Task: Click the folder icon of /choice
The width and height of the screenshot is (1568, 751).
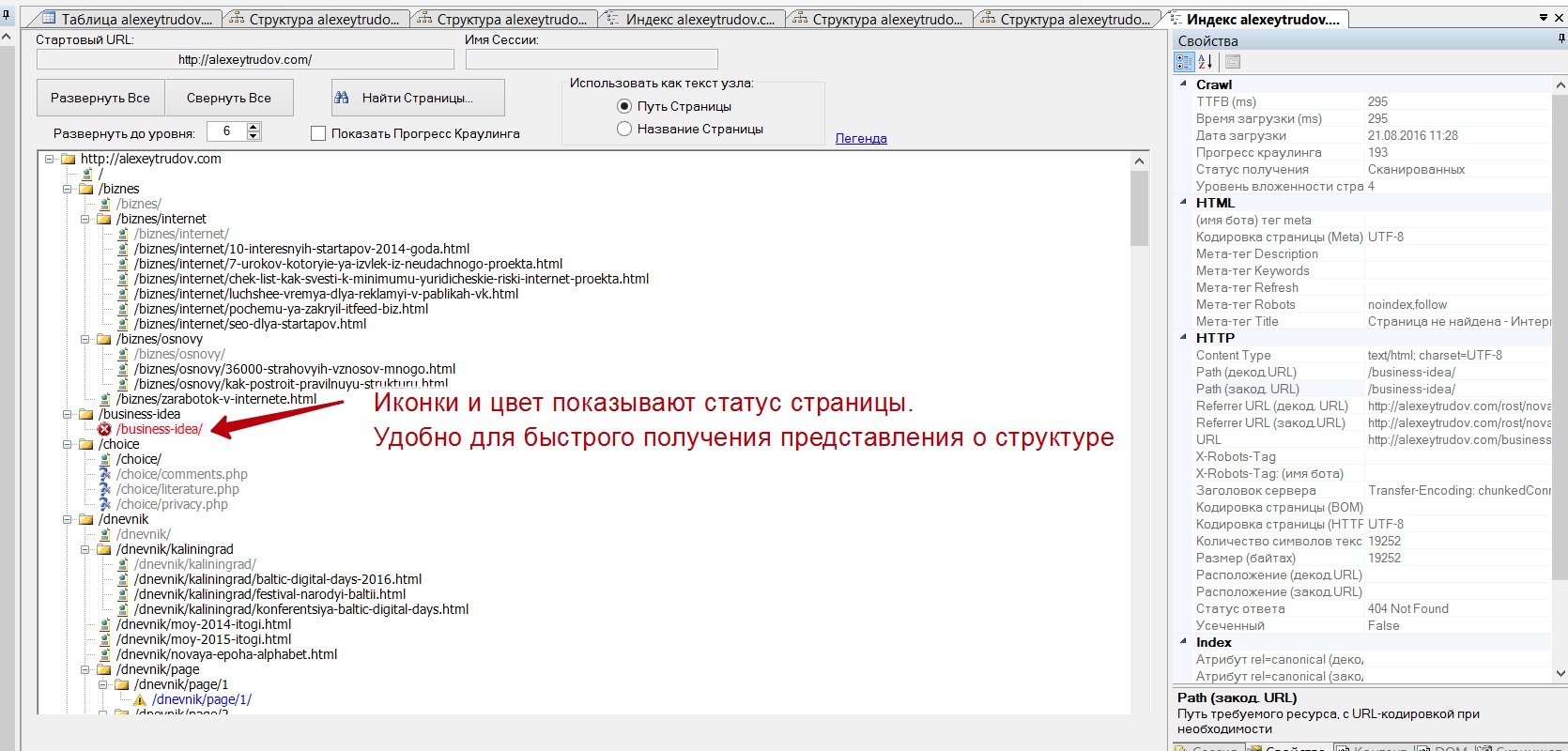Action: click(86, 444)
